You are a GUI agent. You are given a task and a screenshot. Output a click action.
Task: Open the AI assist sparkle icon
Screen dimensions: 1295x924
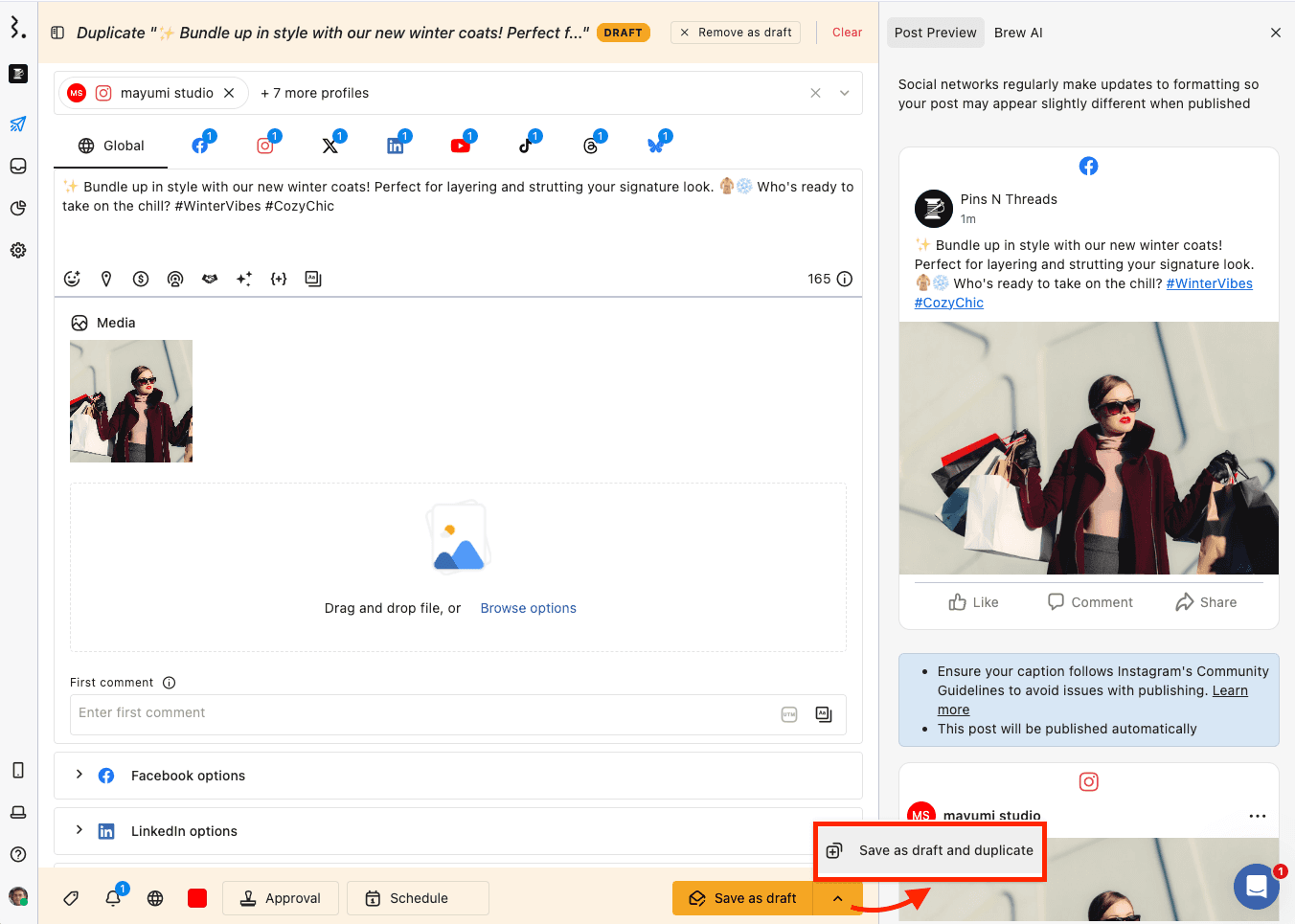tap(244, 279)
